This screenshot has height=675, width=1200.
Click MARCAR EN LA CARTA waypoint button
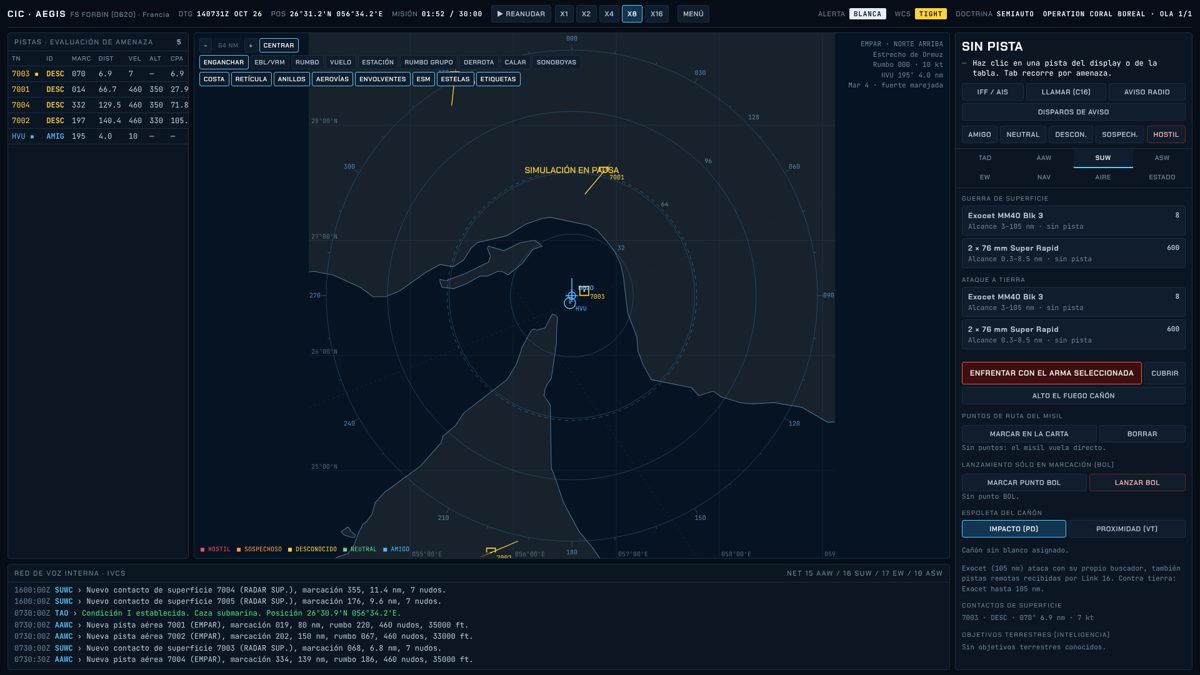click(x=1029, y=434)
